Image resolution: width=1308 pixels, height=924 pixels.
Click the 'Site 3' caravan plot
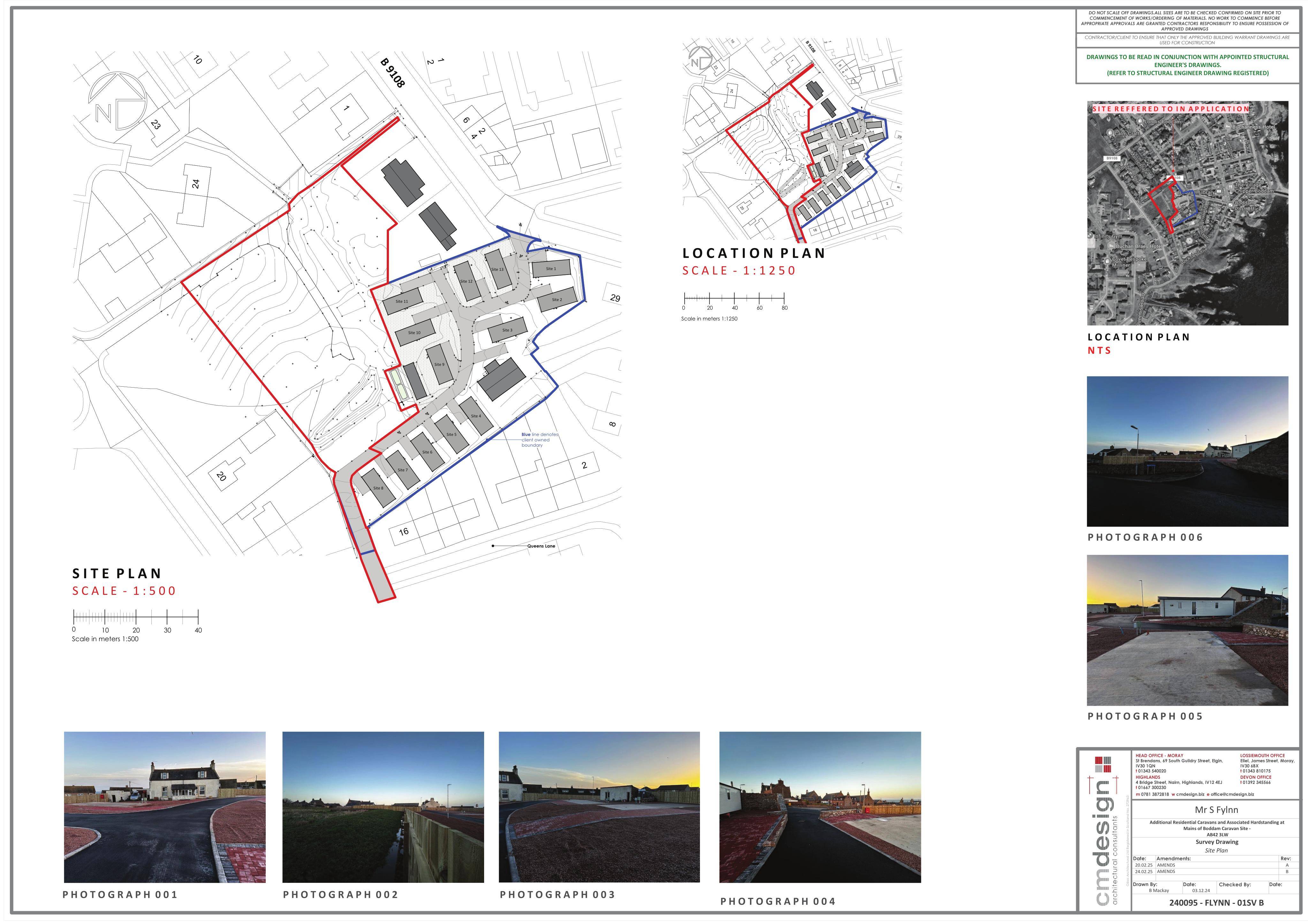point(507,330)
